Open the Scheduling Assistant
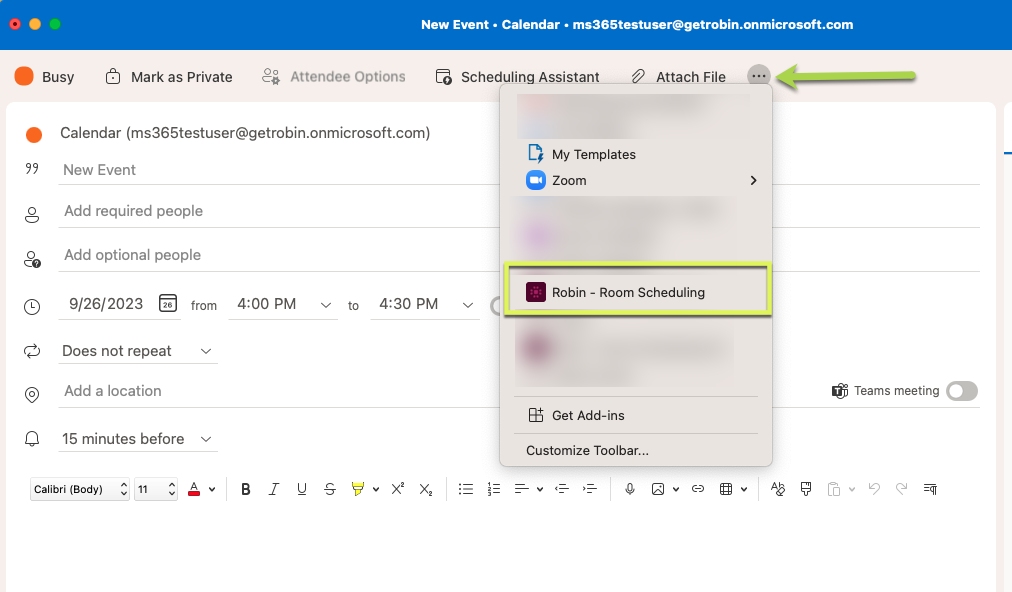The width and height of the screenshot is (1012, 592). tap(518, 77)
